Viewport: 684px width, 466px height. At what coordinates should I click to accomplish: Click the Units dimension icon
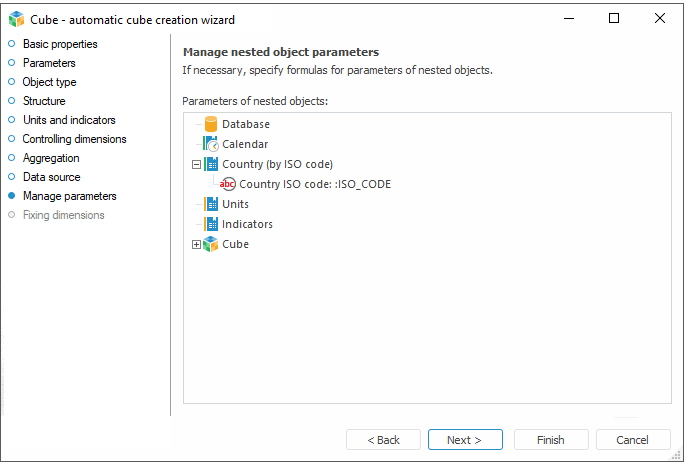coord(211,204)
